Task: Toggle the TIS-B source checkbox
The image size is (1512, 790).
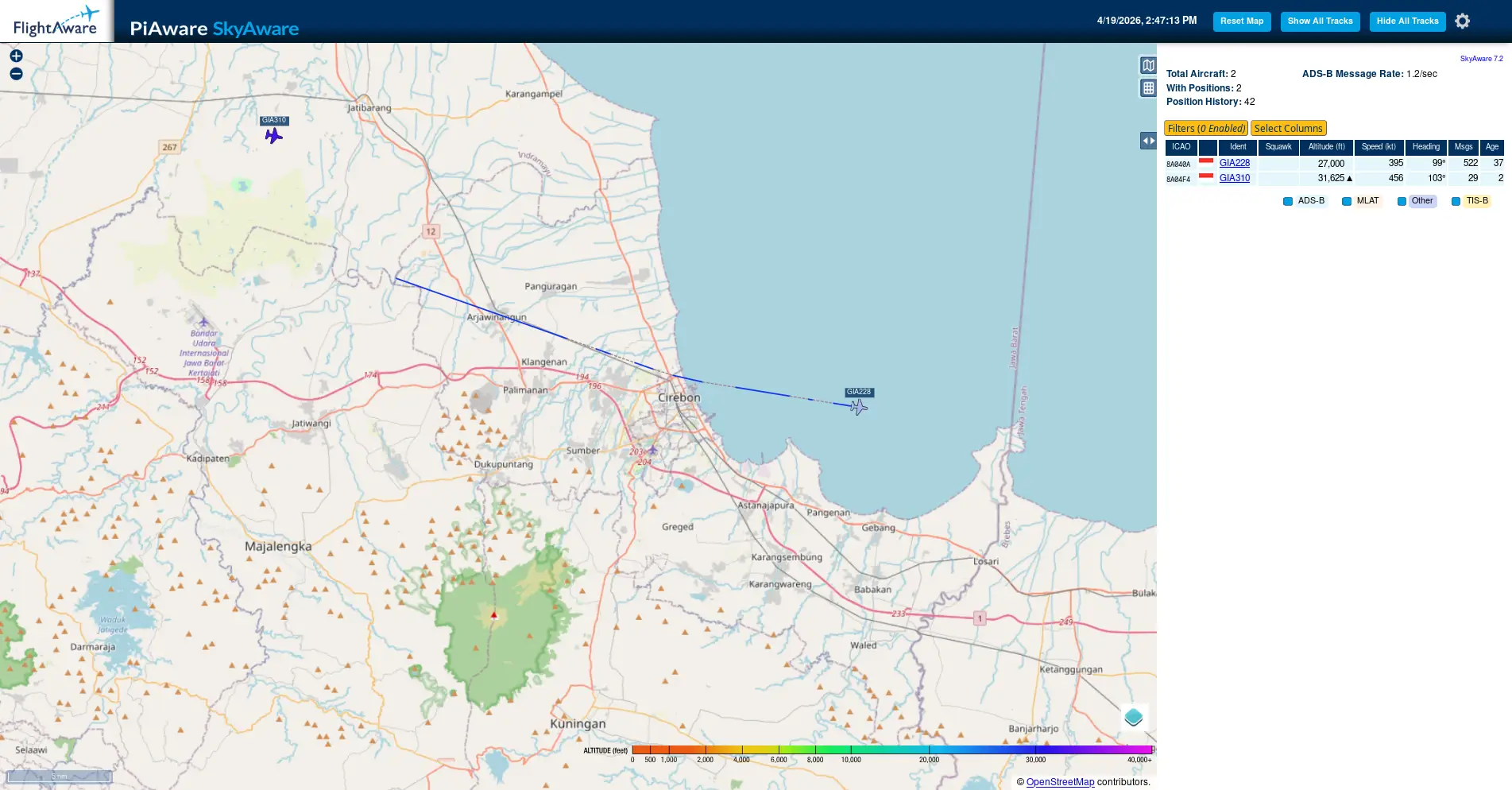Action: [x=1456, y=201]
